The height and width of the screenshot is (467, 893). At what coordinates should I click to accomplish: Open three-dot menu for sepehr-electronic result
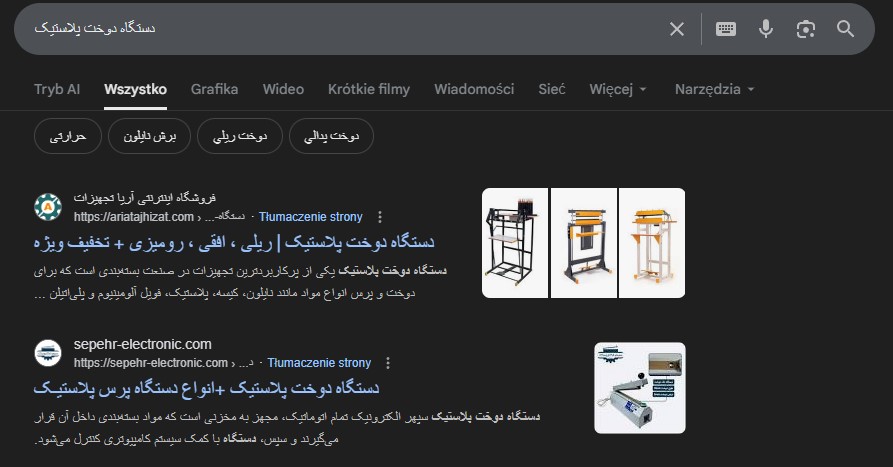(388, 363)
